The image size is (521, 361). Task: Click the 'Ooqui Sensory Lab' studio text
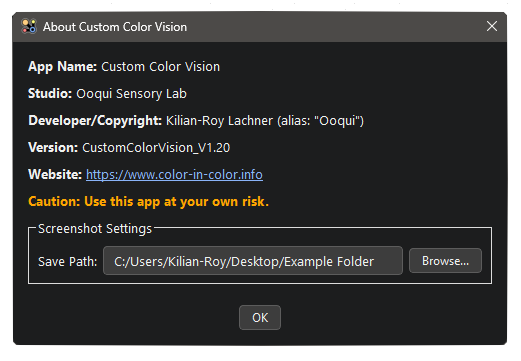131,94
